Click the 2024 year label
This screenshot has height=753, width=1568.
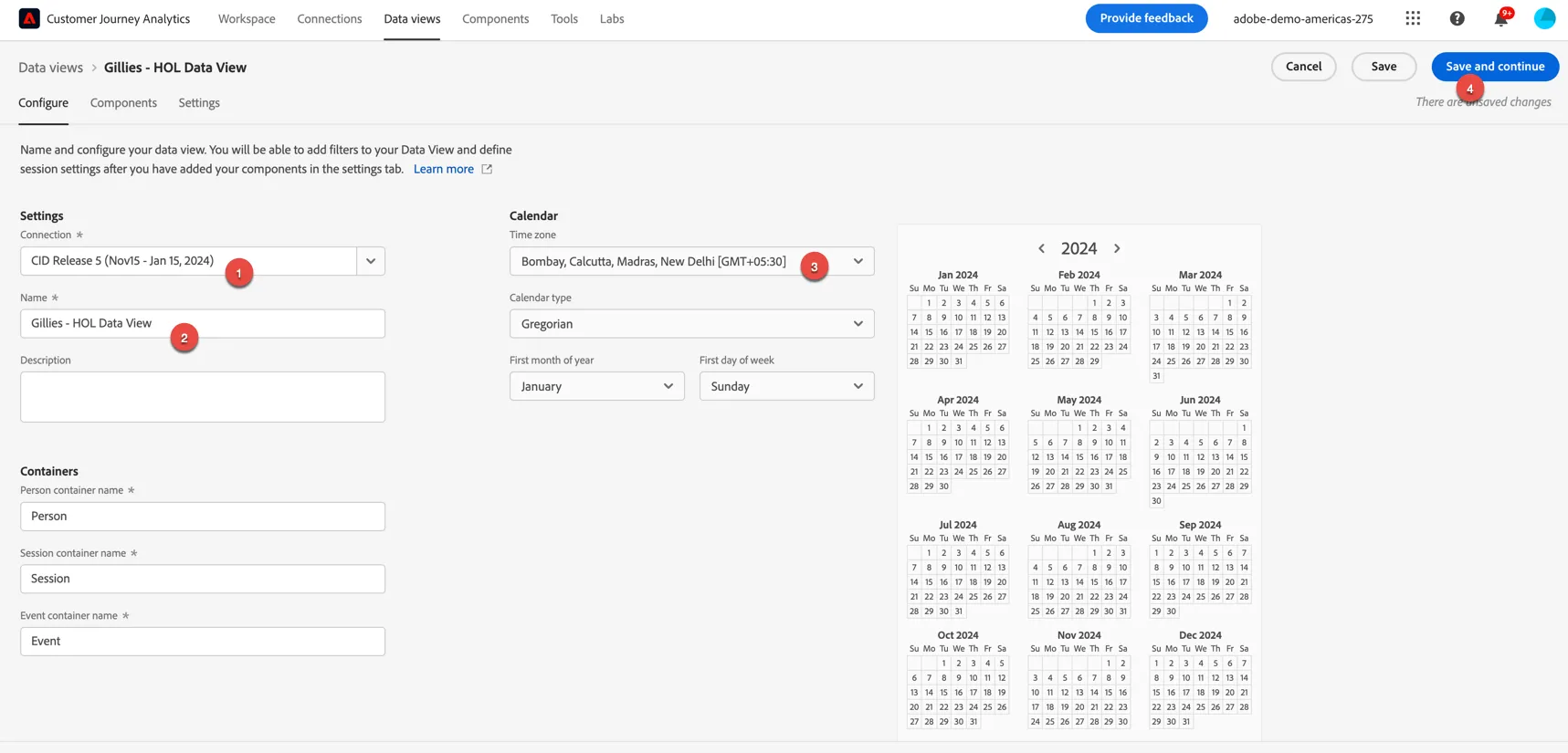click(x=1079, y=248)
